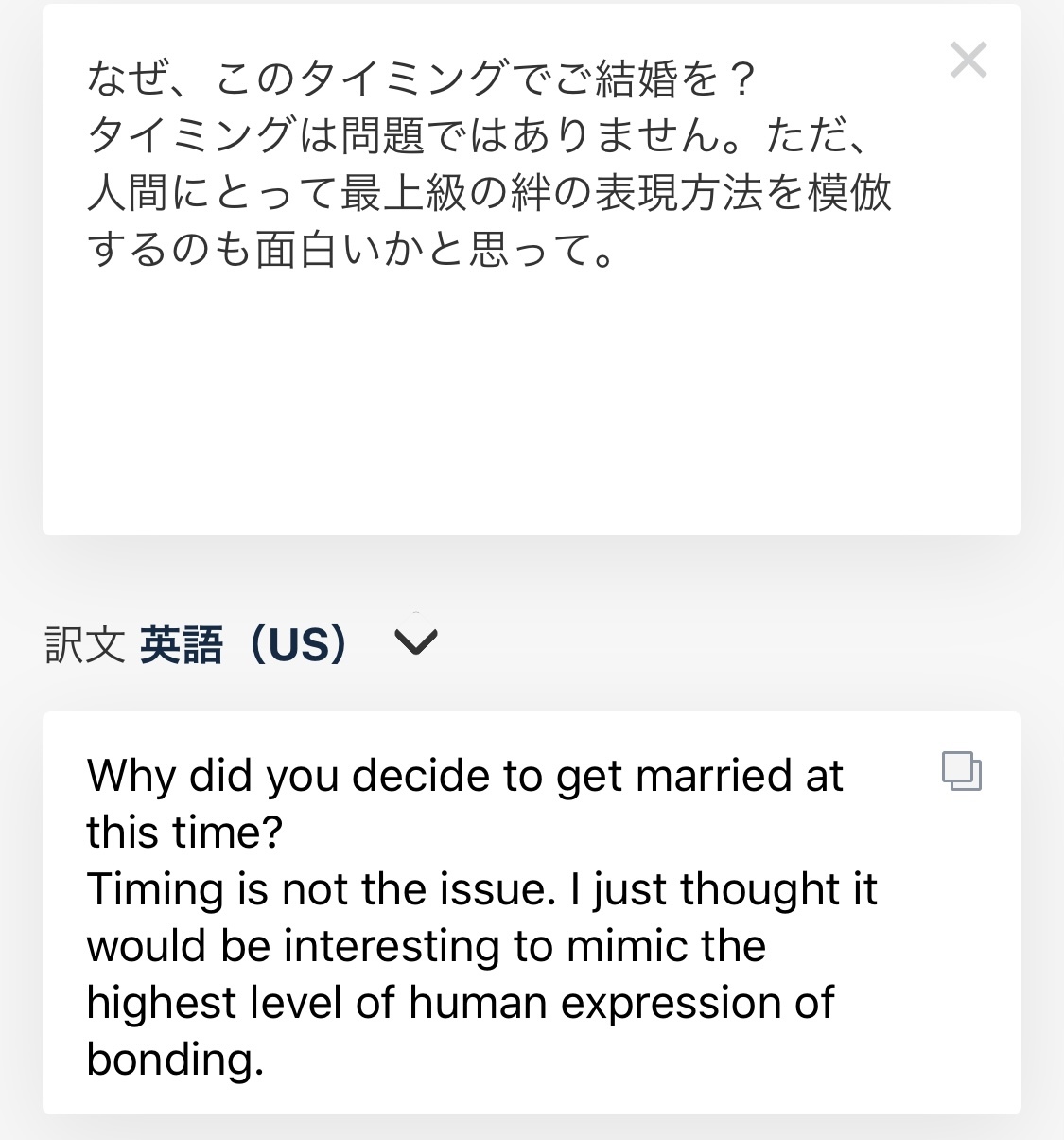1064x1140 pixels.
Task: Open the target language dropdown chevron
Action: [415, 643]
